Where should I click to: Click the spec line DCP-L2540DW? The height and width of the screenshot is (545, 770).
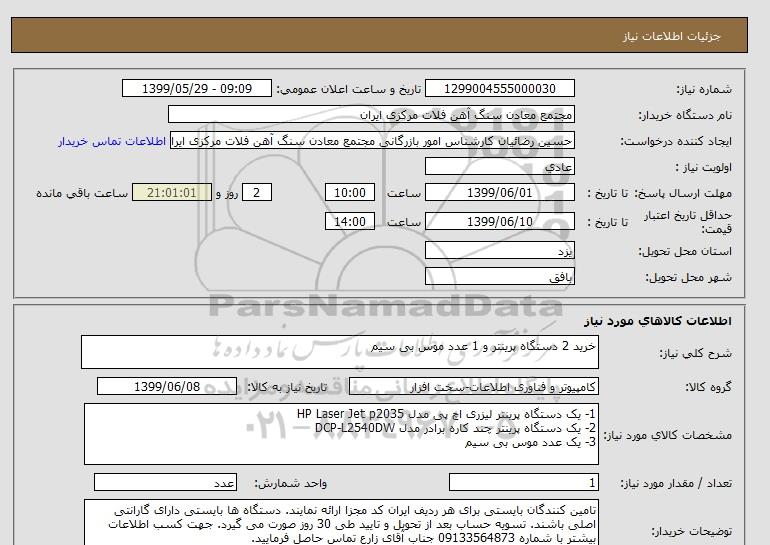(455, 428)
